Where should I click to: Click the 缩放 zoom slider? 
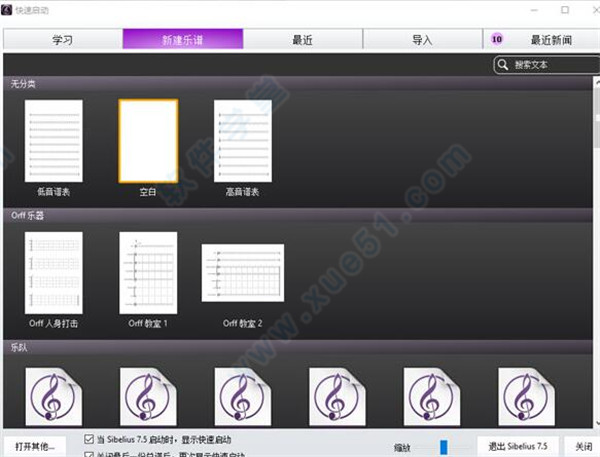pos(442,446)
